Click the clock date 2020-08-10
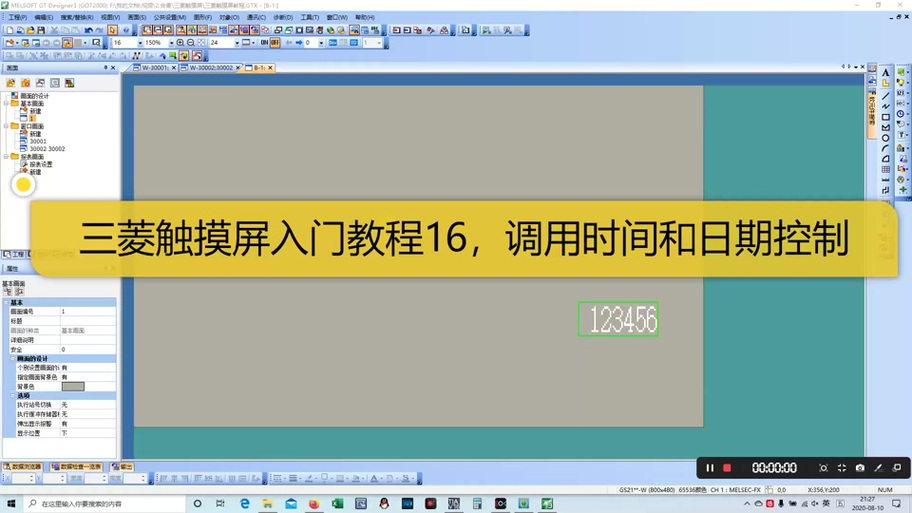 pyautogui.click(x=867, y=508)
